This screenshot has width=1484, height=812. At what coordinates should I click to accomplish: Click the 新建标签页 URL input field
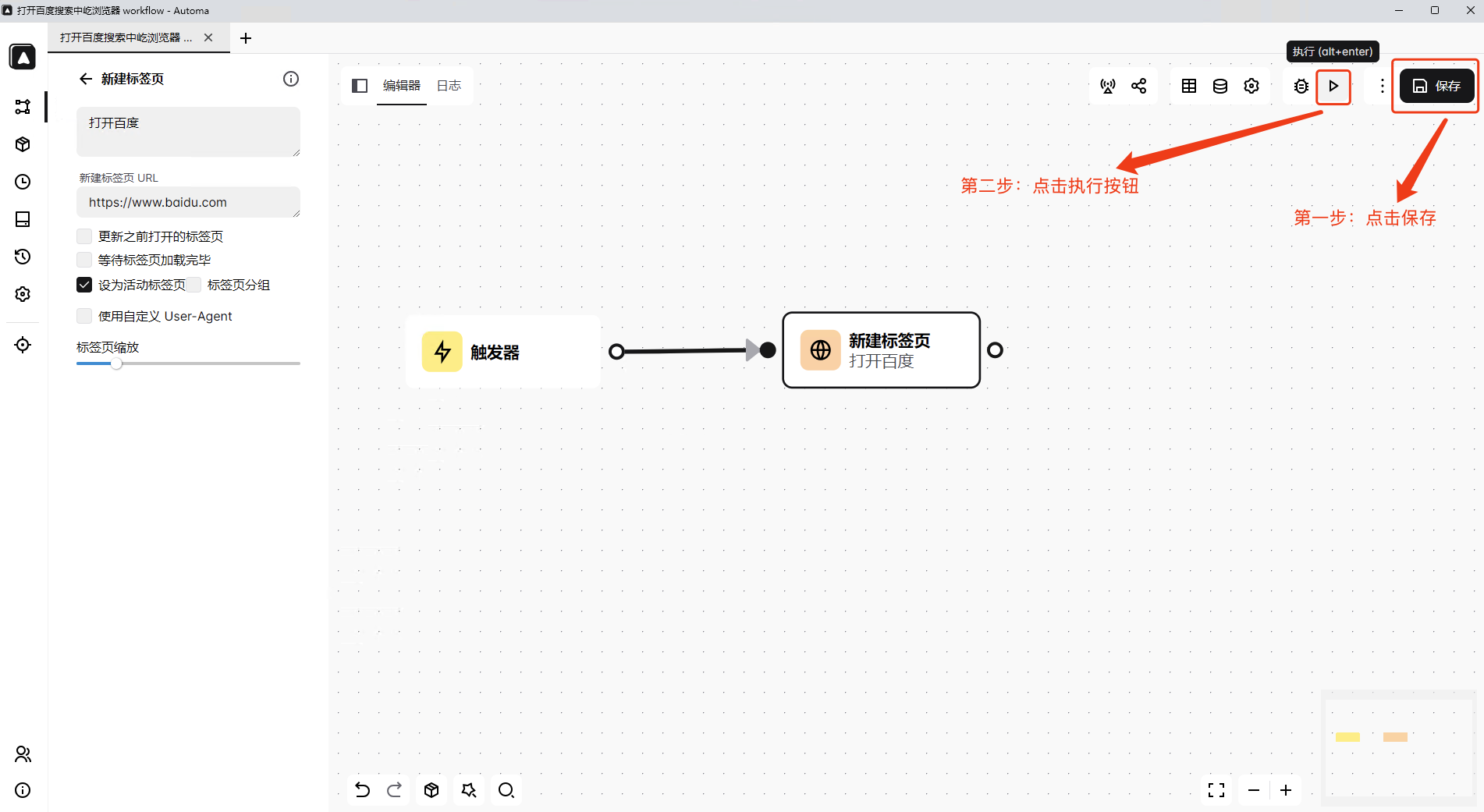click(187, 202)
